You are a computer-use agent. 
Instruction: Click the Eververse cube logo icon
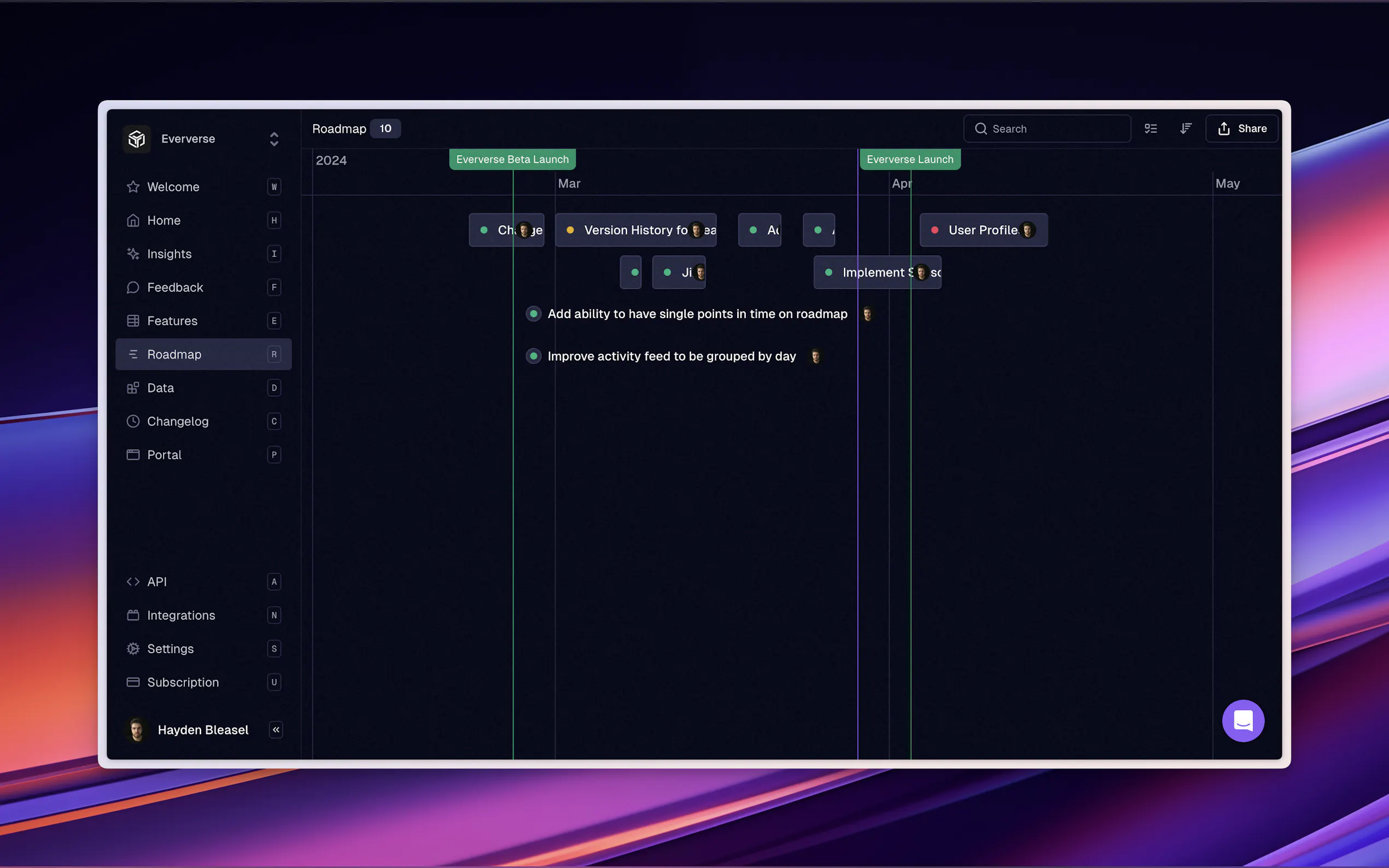(x=137, y=139)
